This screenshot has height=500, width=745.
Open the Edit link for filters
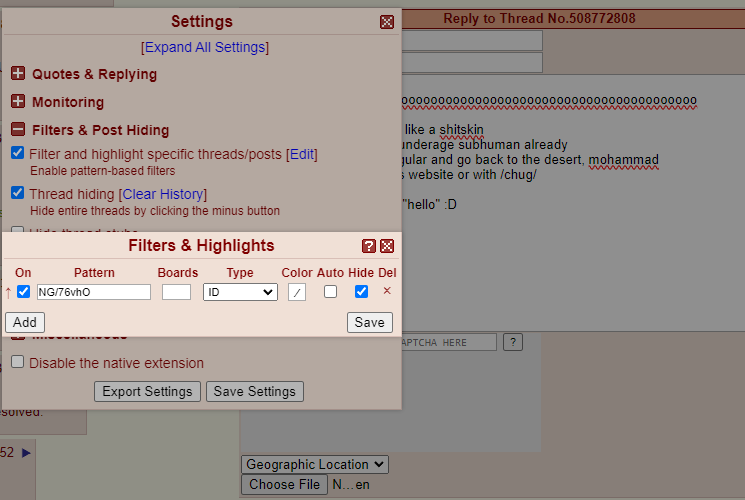(x=302, y=154)
